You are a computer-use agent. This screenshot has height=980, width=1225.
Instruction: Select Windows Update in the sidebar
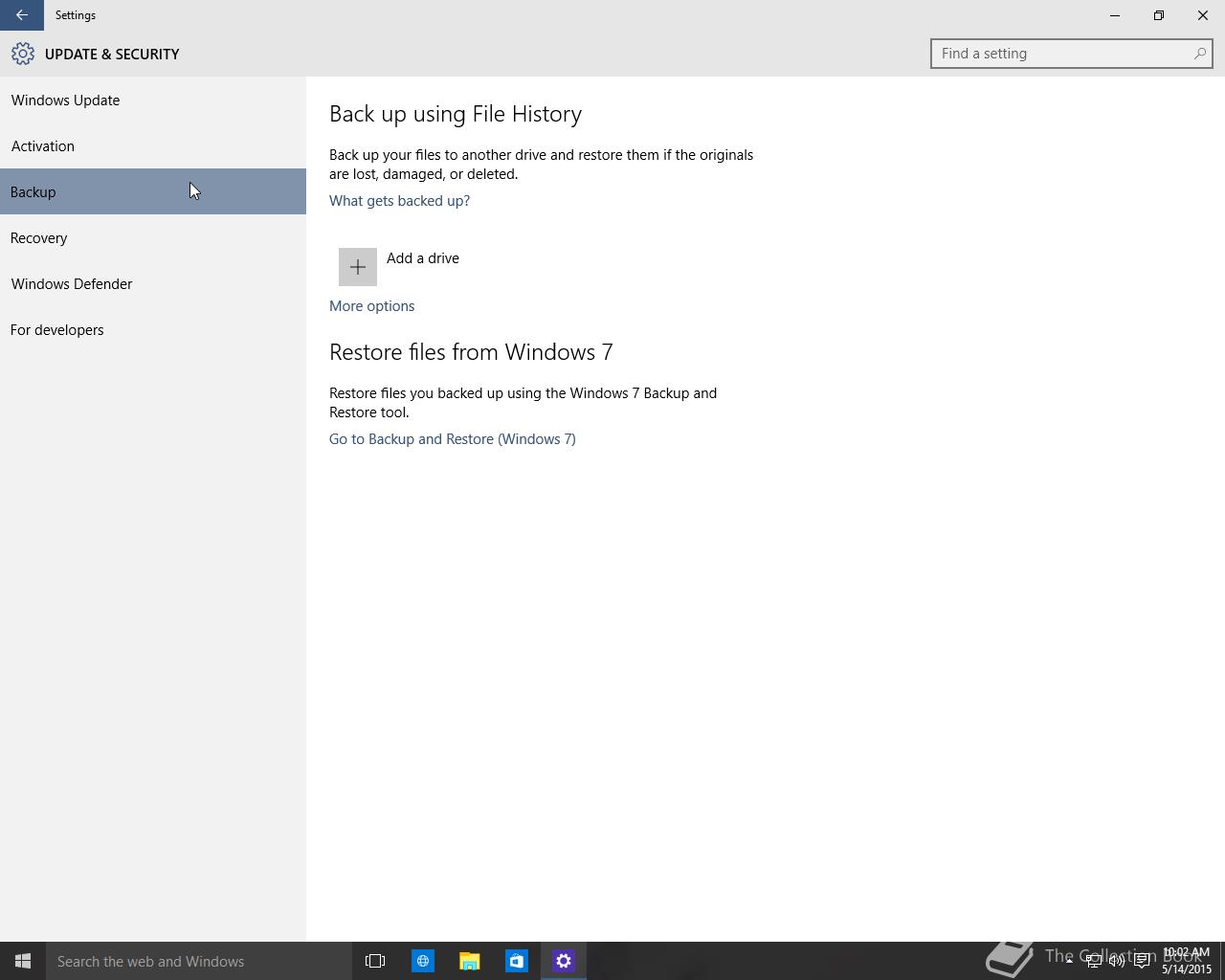coord(153,100)
